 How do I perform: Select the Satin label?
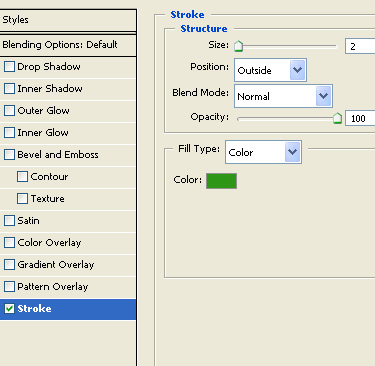point(28,221)
